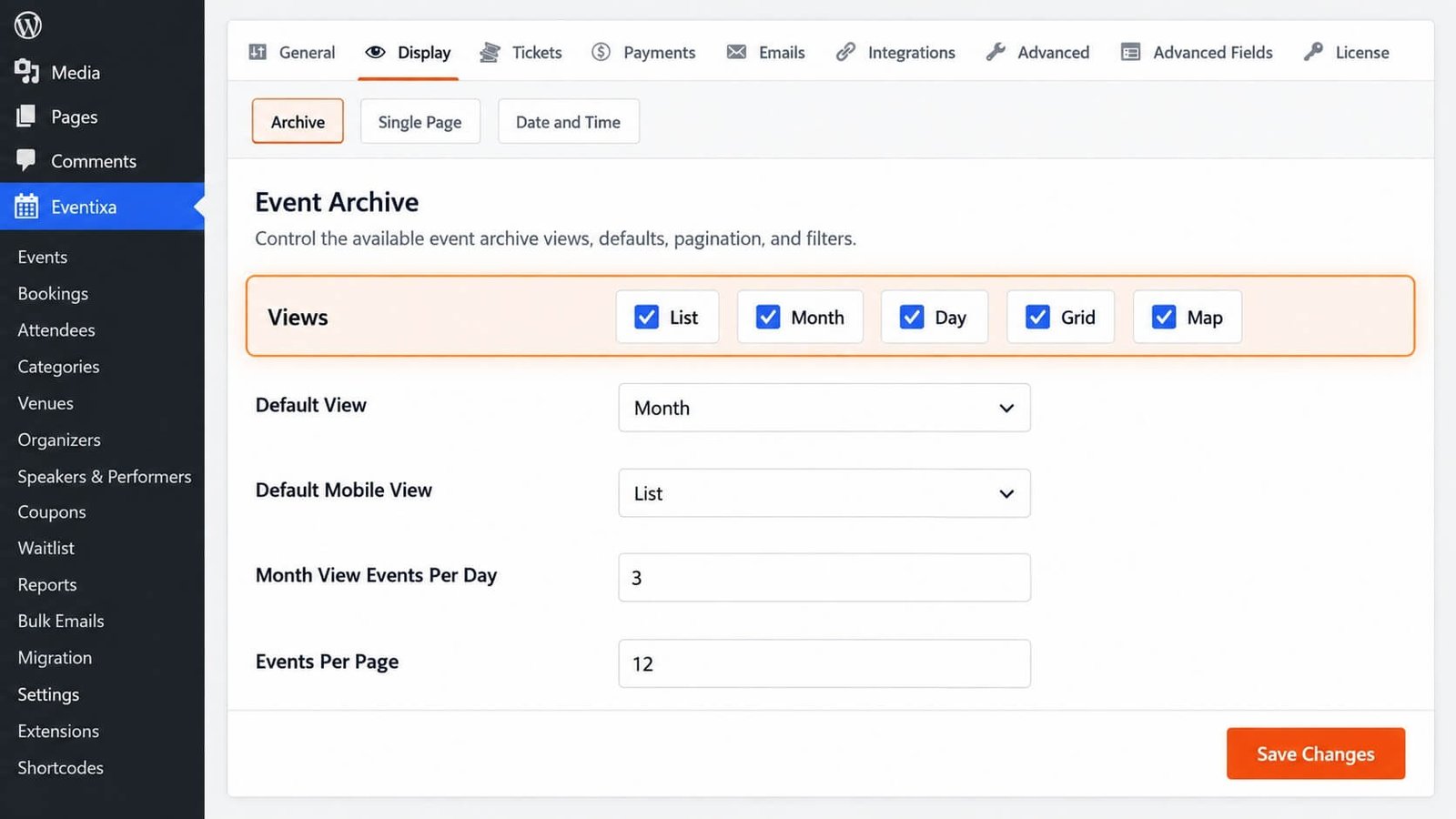Image resolution: width=1456 pixels, height=819 pixels.
Task: Uncheck the Map view checkbox
Action: [1164, 317]
